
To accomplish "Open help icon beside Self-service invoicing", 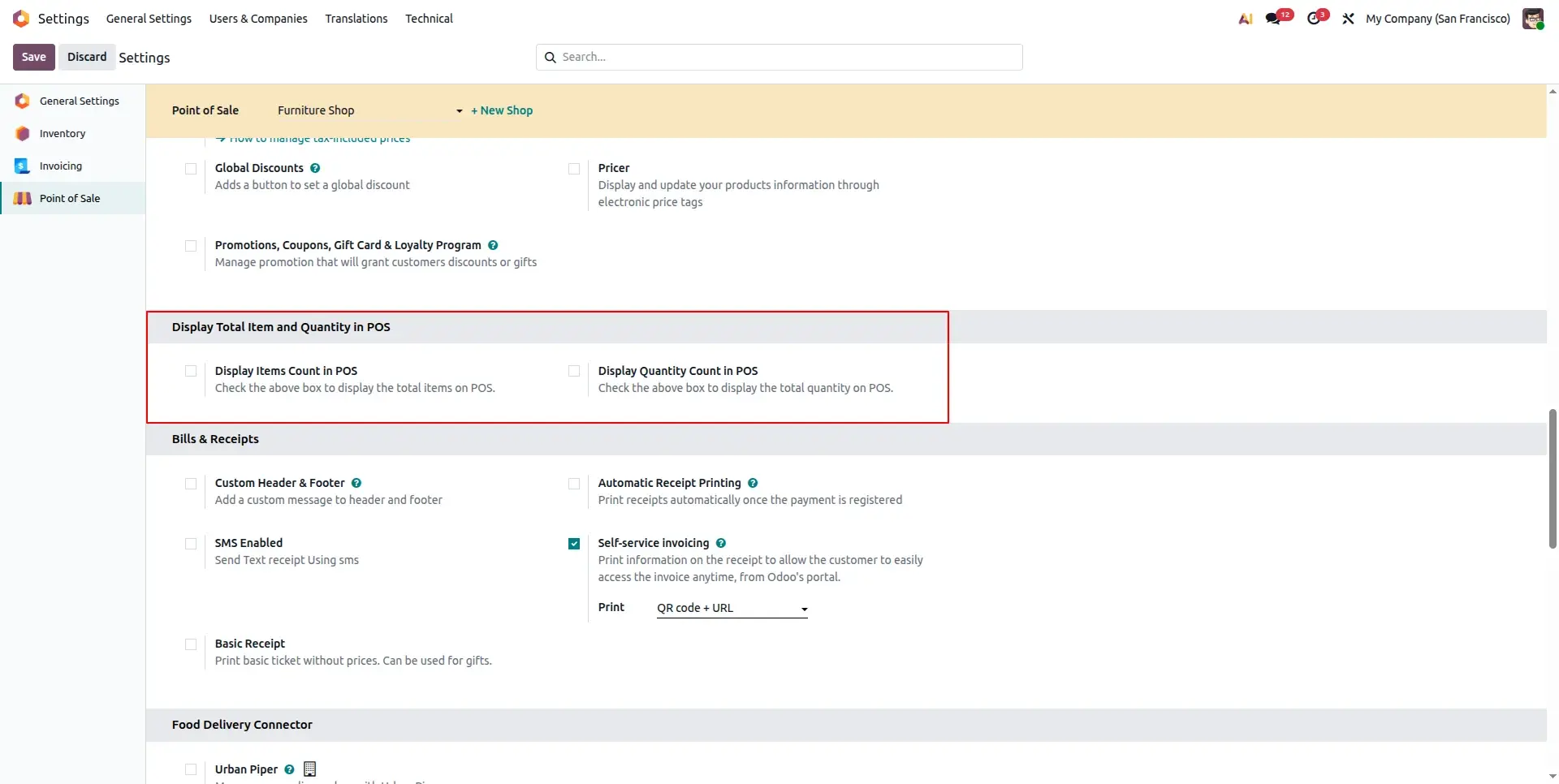I will point(721,543).
